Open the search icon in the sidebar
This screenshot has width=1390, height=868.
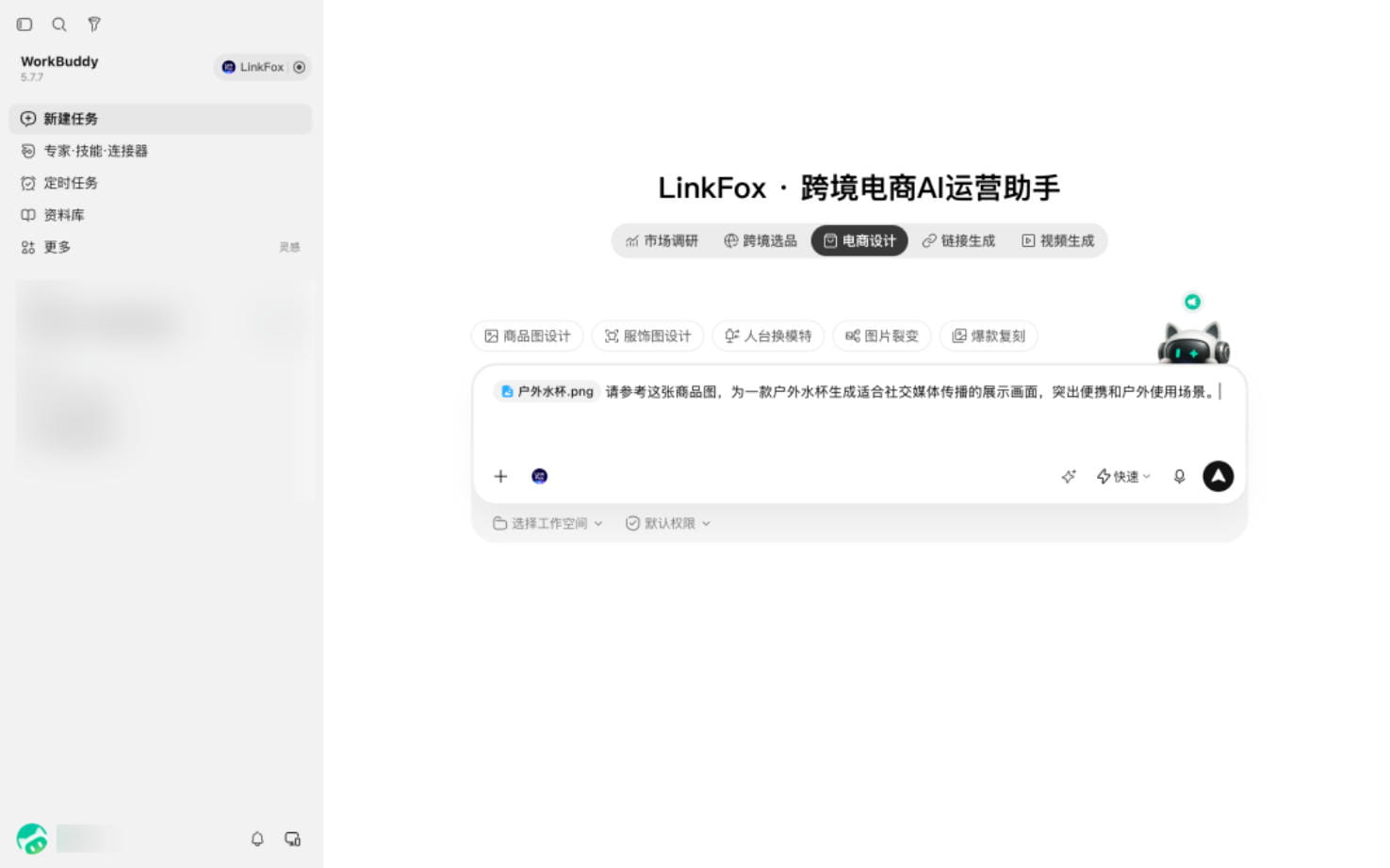(59, 25)
